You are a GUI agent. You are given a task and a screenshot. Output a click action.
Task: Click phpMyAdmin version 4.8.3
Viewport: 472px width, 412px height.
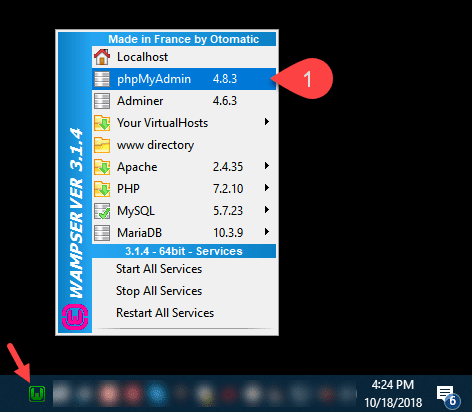point(225,79)
